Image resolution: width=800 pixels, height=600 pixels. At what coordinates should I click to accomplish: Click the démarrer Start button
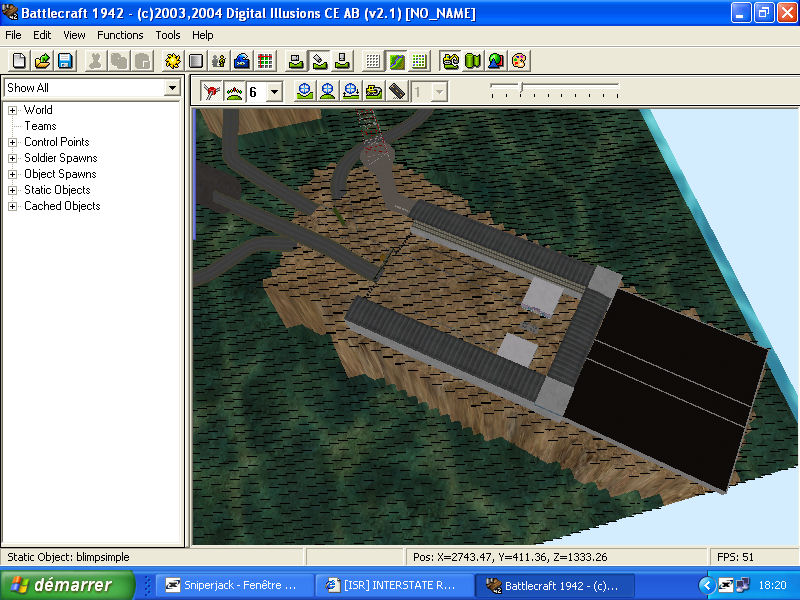(x=67, y=585)
